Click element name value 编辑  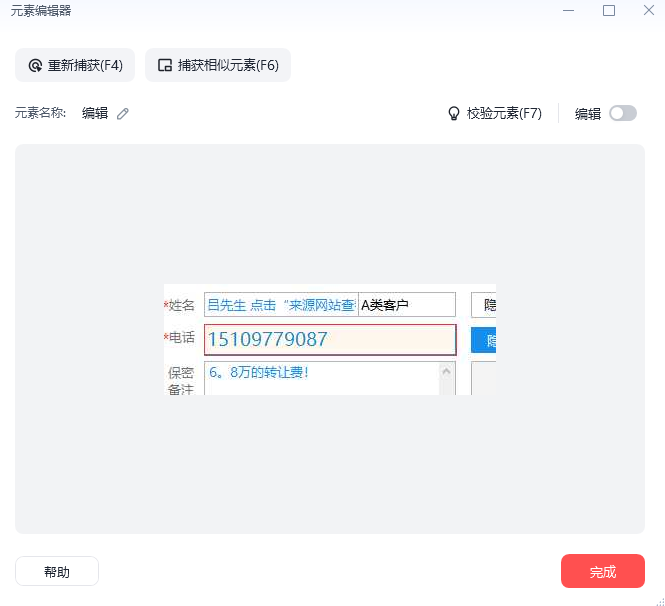[95, 113]
